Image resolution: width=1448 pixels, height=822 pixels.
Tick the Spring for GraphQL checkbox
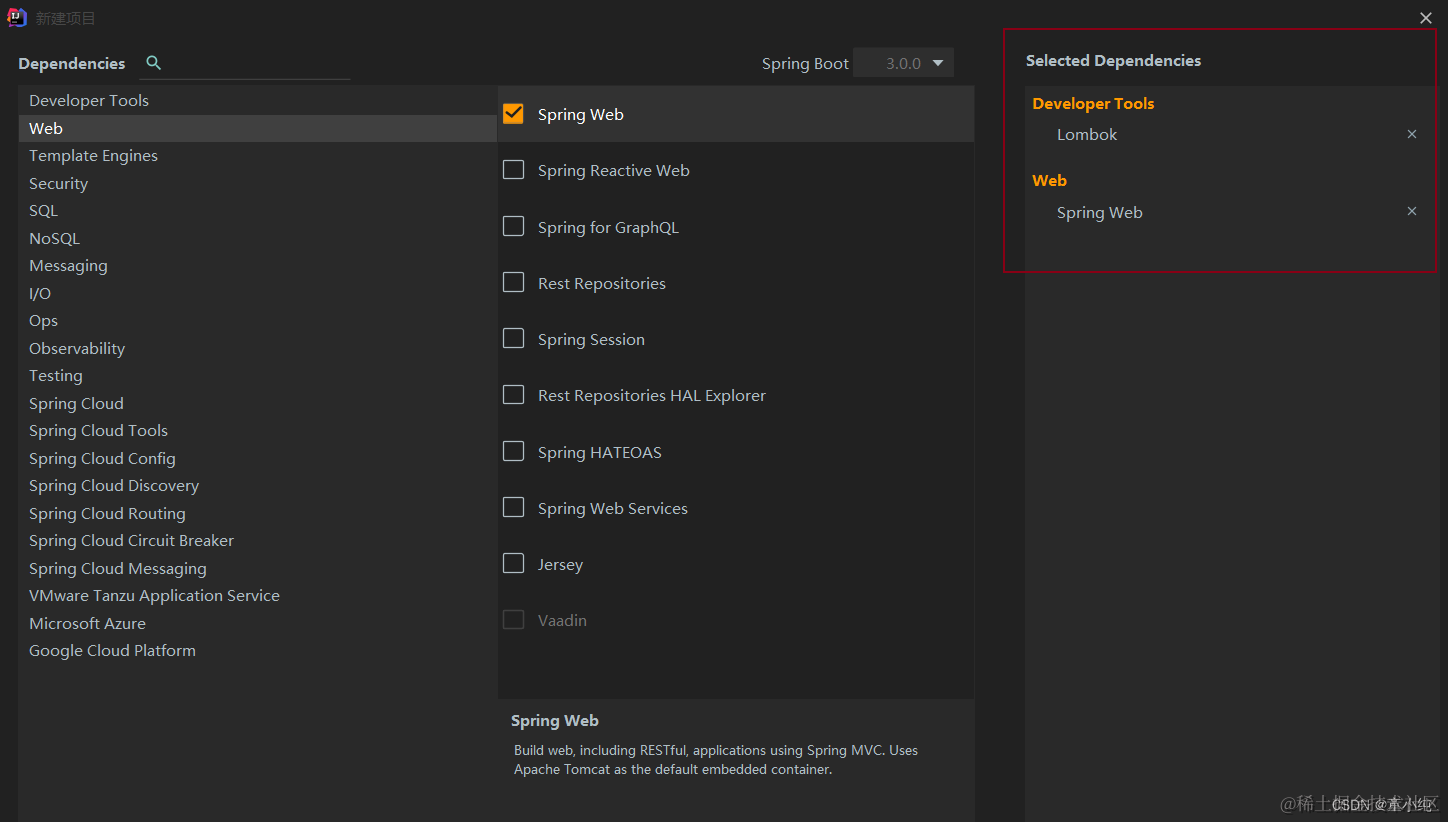[x=514, y=226]
